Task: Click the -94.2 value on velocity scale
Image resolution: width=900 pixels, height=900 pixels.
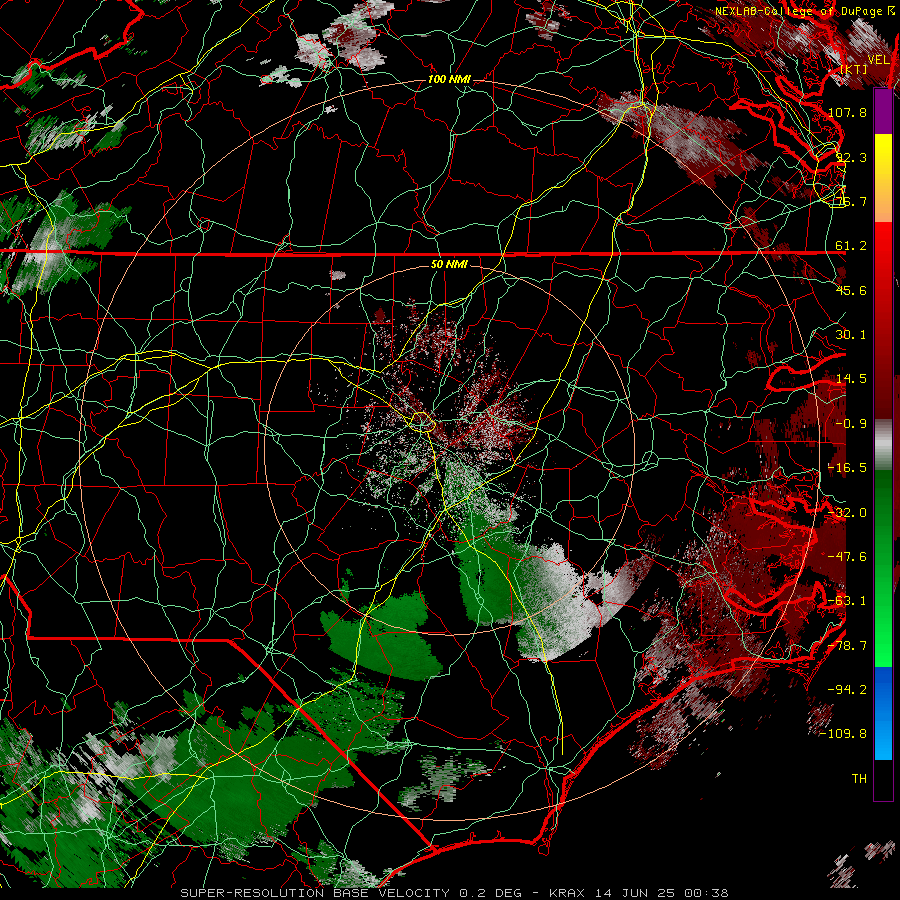Action: (847, 690)
